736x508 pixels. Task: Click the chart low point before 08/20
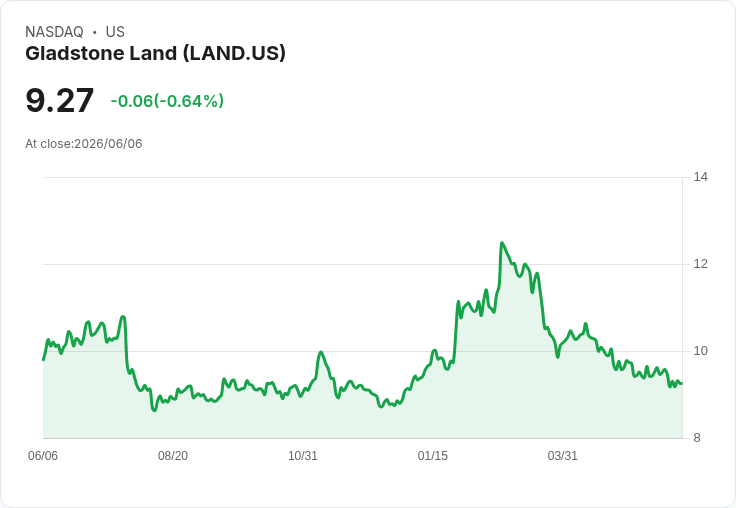click(x=154, y=410)
